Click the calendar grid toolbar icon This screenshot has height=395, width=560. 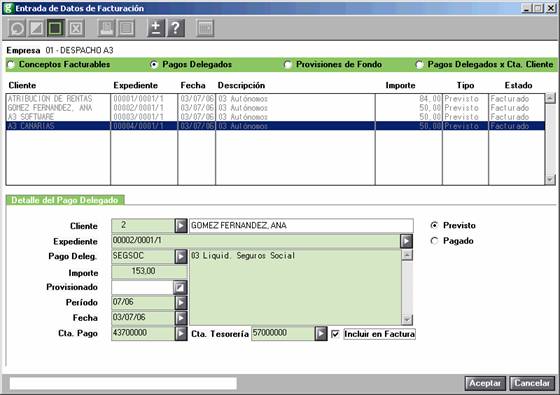tap(205, 28)
